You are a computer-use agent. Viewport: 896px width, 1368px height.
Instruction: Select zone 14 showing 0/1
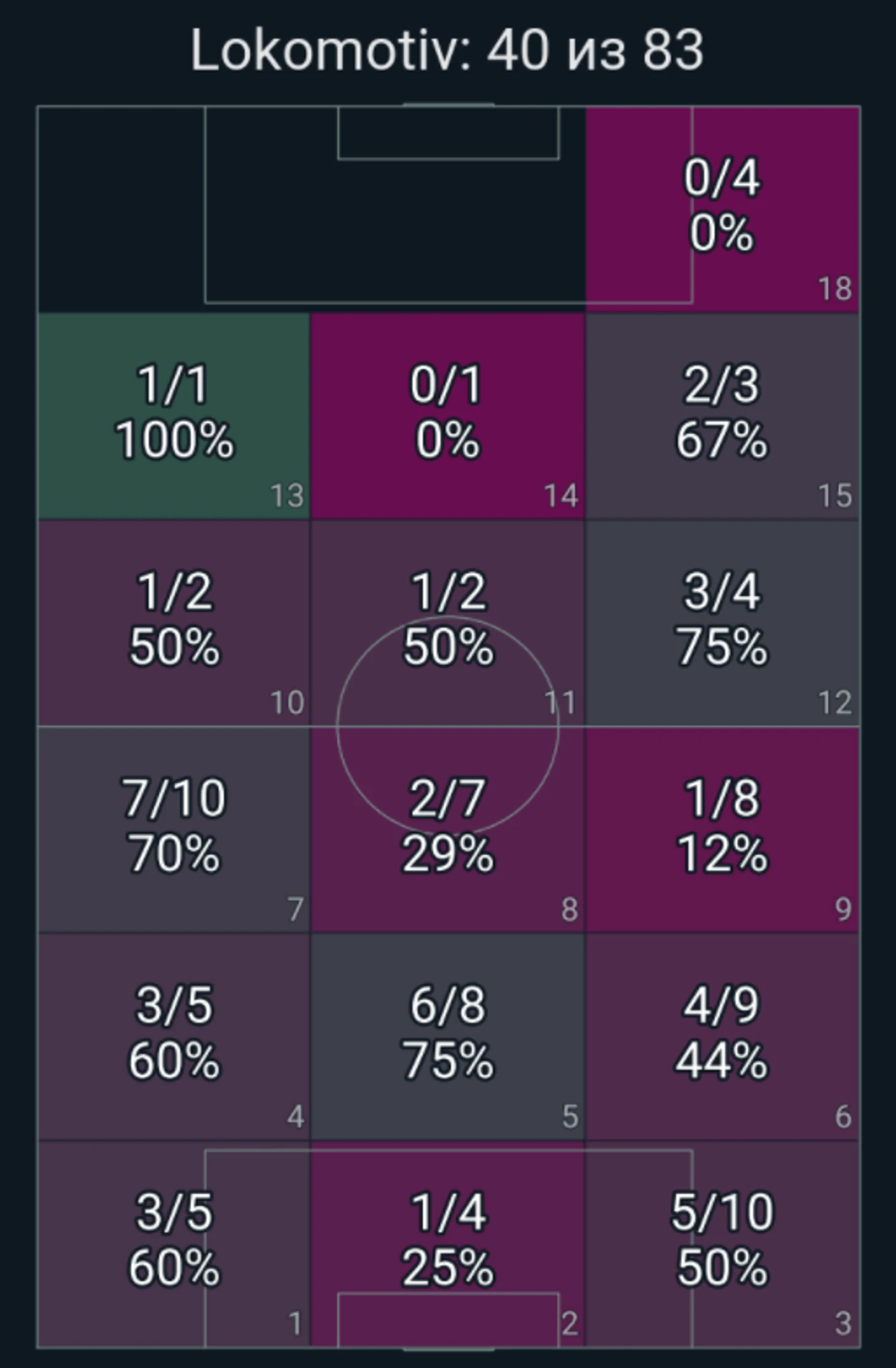click(447, 416)
